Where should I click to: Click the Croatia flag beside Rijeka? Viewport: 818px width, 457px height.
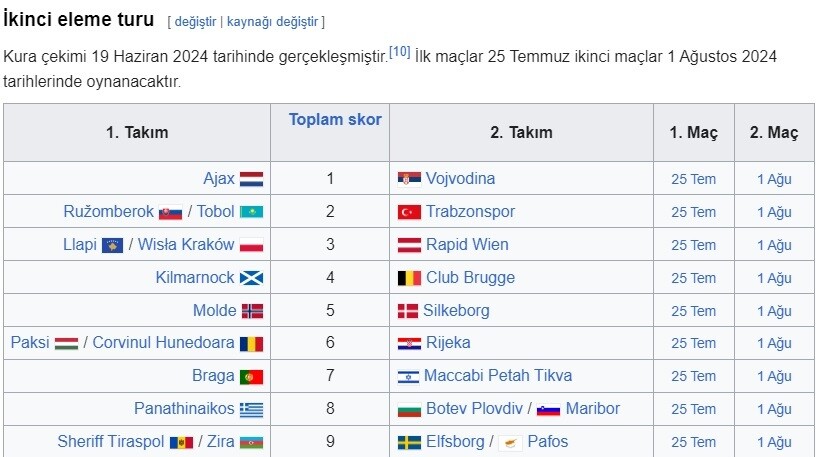coord(409,344)
